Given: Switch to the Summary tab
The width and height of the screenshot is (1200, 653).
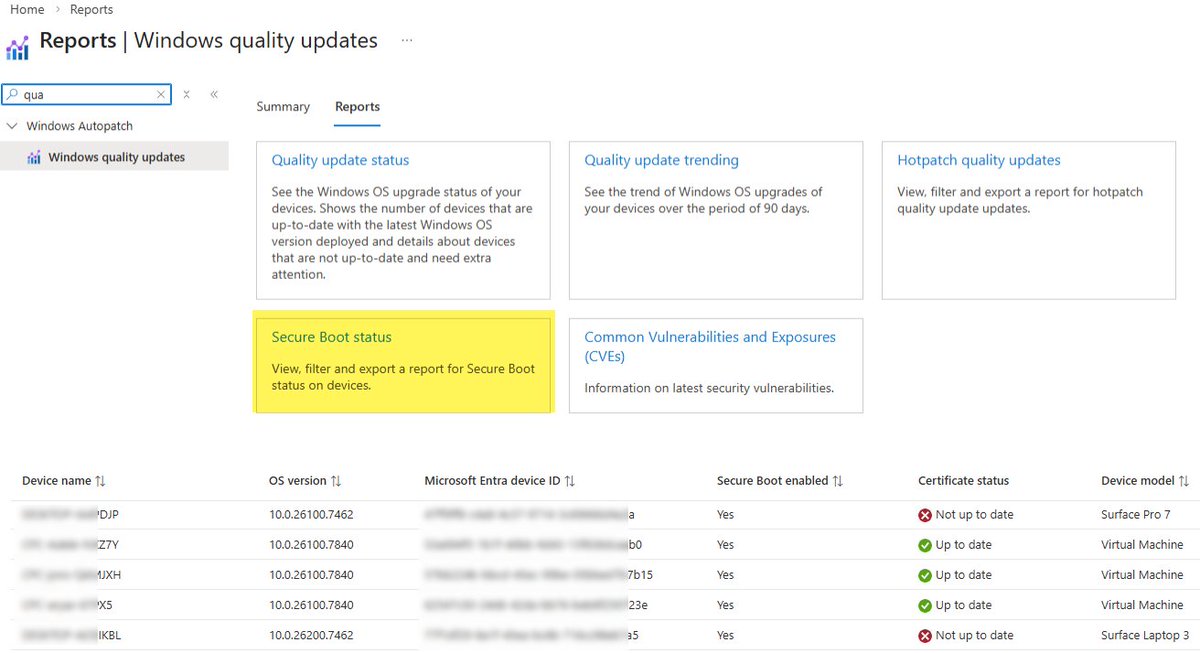Looking at the screenshot, I should [283, 106].
